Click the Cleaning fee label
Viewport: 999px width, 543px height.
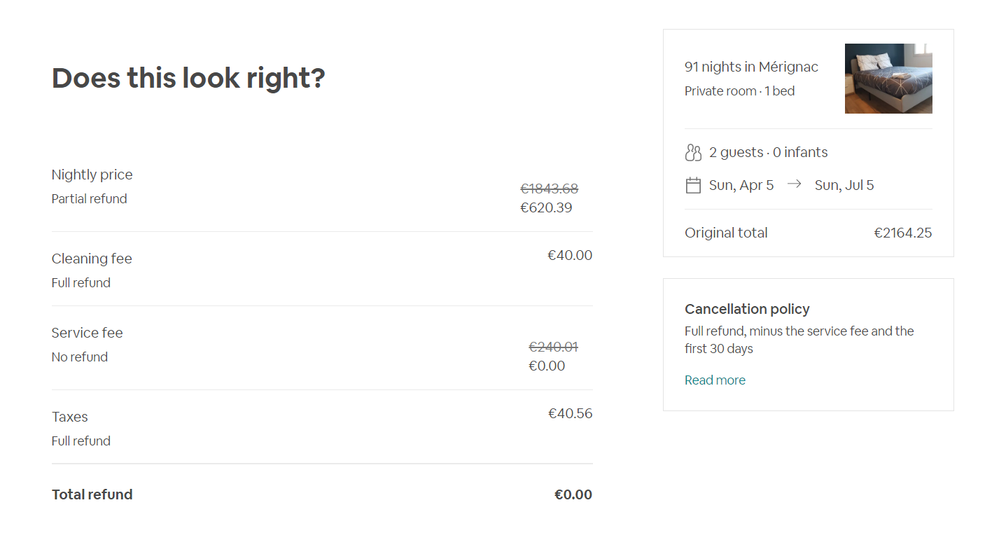coord(92,259)
